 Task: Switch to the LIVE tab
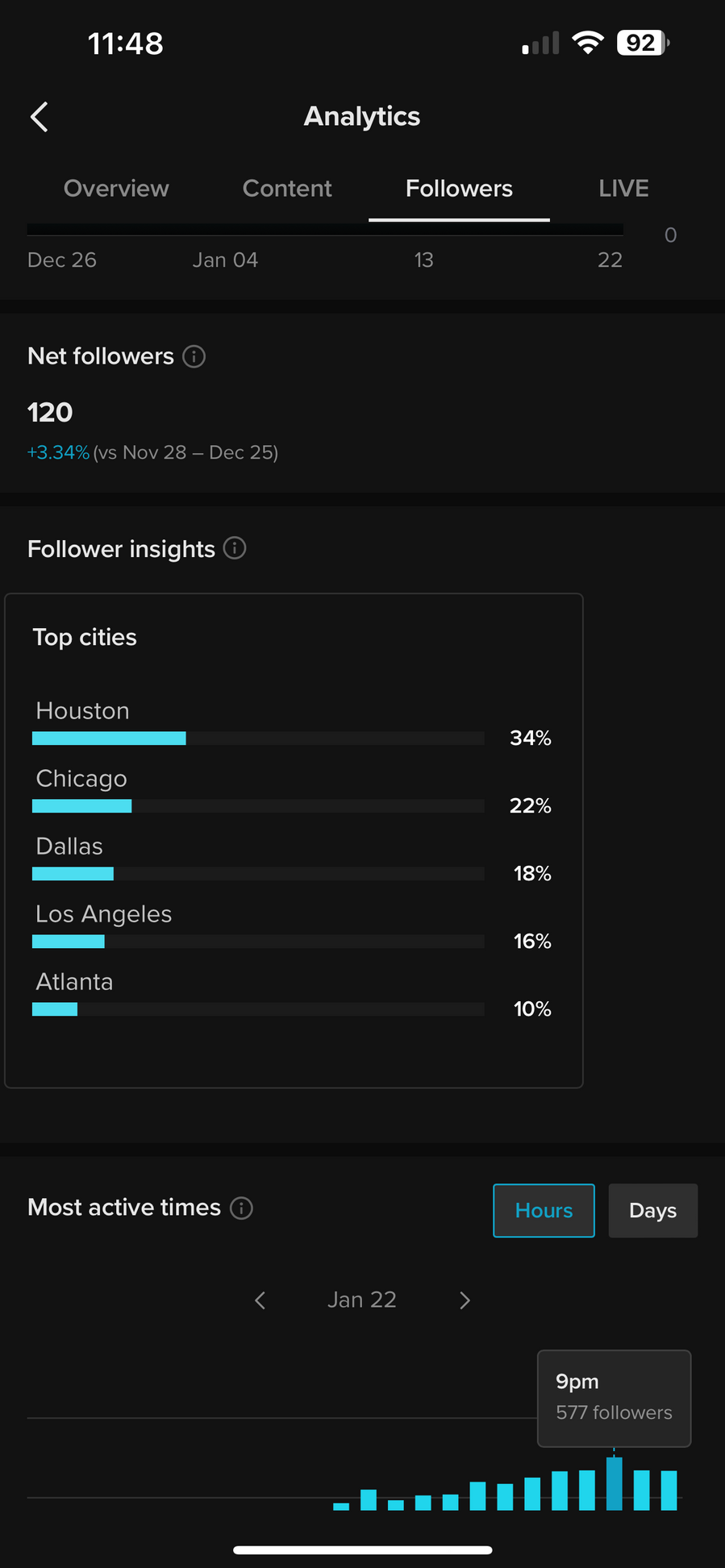[623, 189]
